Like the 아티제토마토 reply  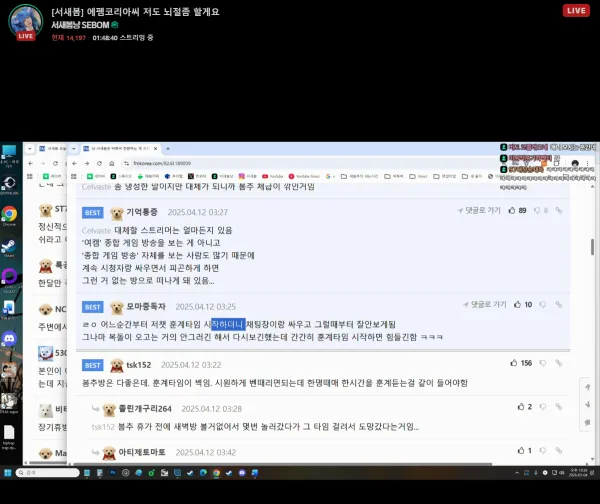525,451
